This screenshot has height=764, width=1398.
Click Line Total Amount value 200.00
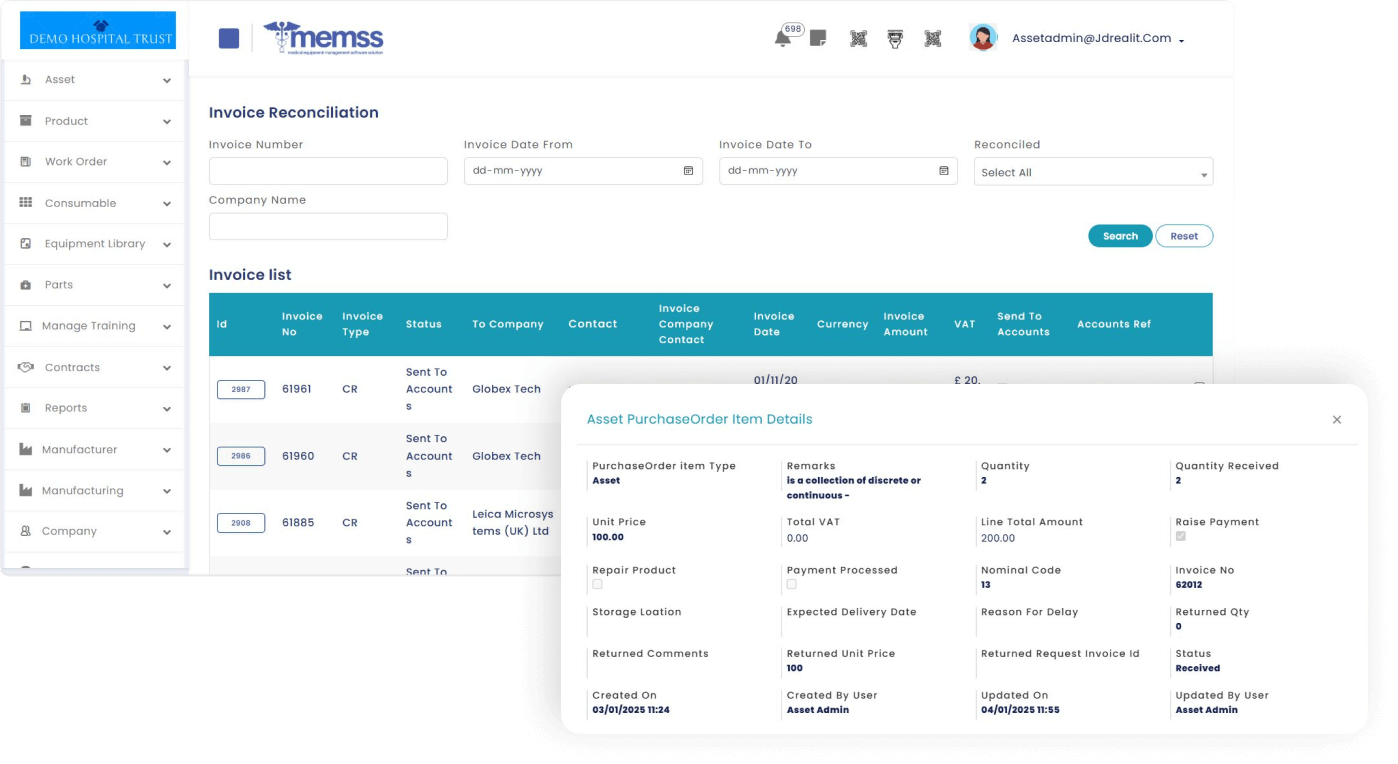pos(998,538)
